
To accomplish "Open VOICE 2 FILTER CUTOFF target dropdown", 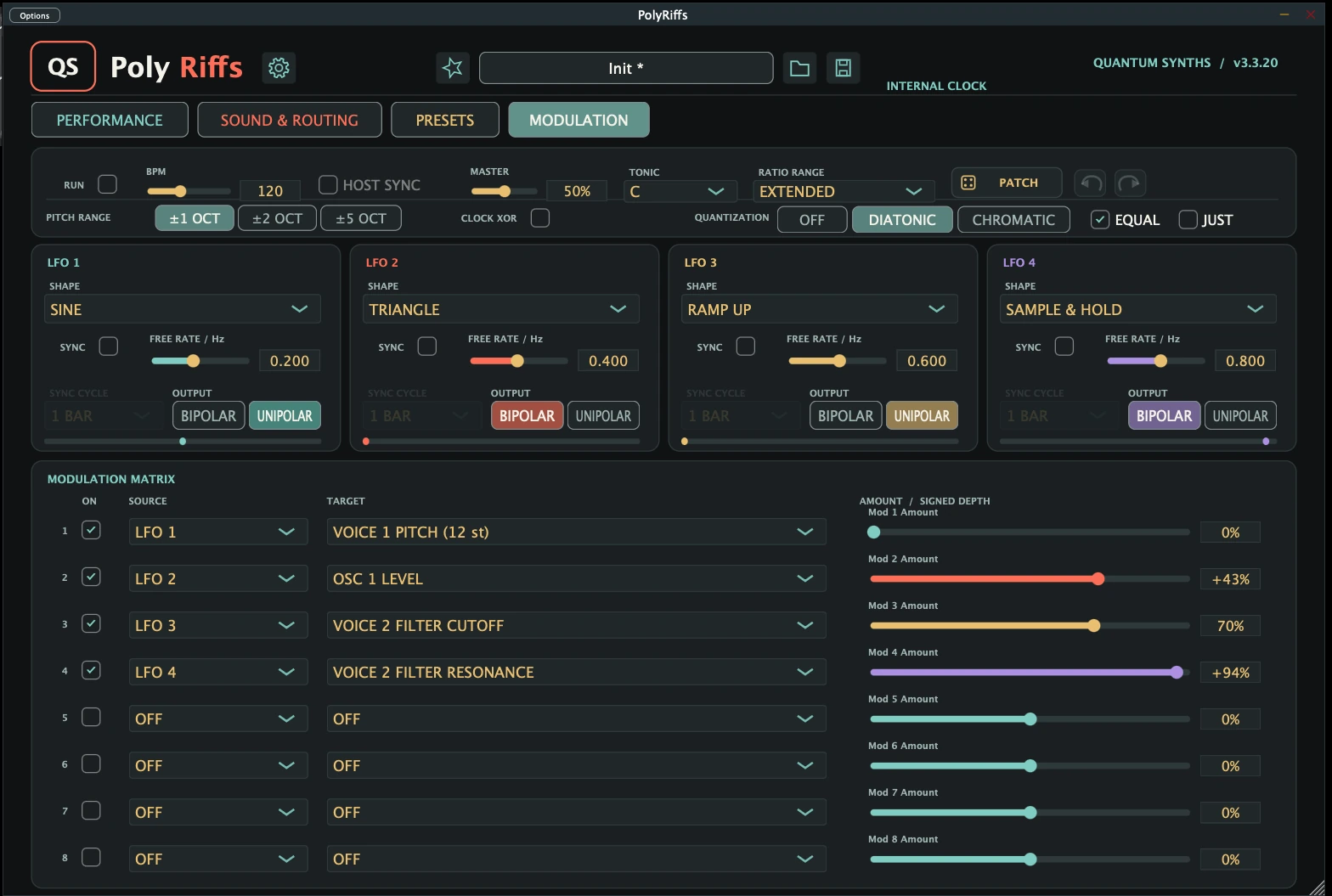I will 577,625.
